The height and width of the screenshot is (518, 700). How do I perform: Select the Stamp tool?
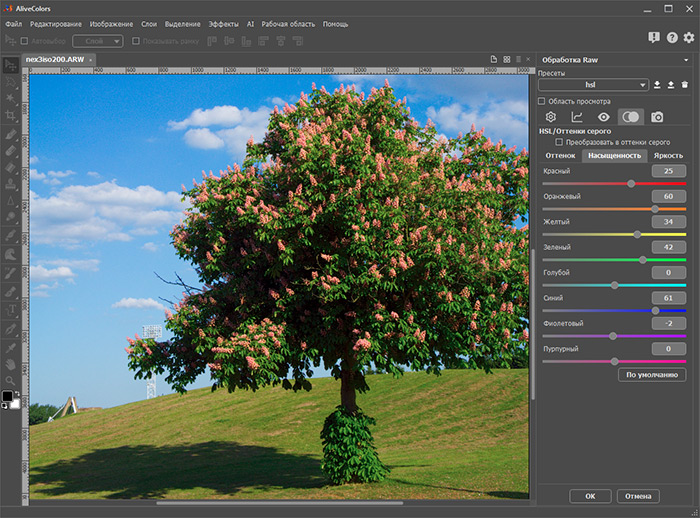coord(10,184)
